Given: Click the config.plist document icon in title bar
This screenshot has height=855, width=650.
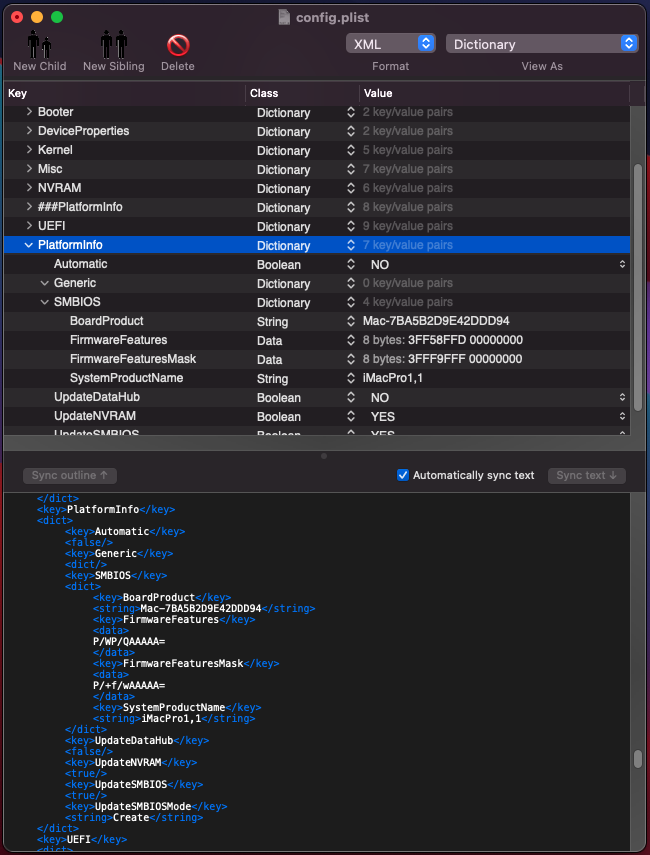Looking at the screenshot, I should click(x=285, y=17).
